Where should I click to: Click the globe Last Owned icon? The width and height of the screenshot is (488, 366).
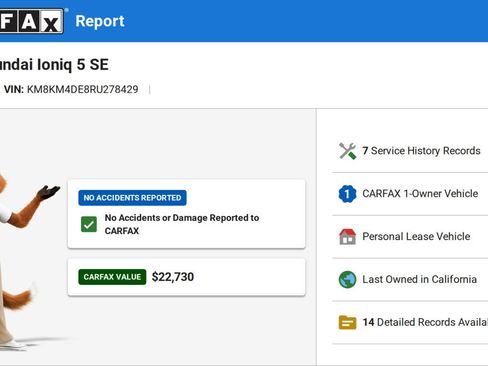click(347, 279)
